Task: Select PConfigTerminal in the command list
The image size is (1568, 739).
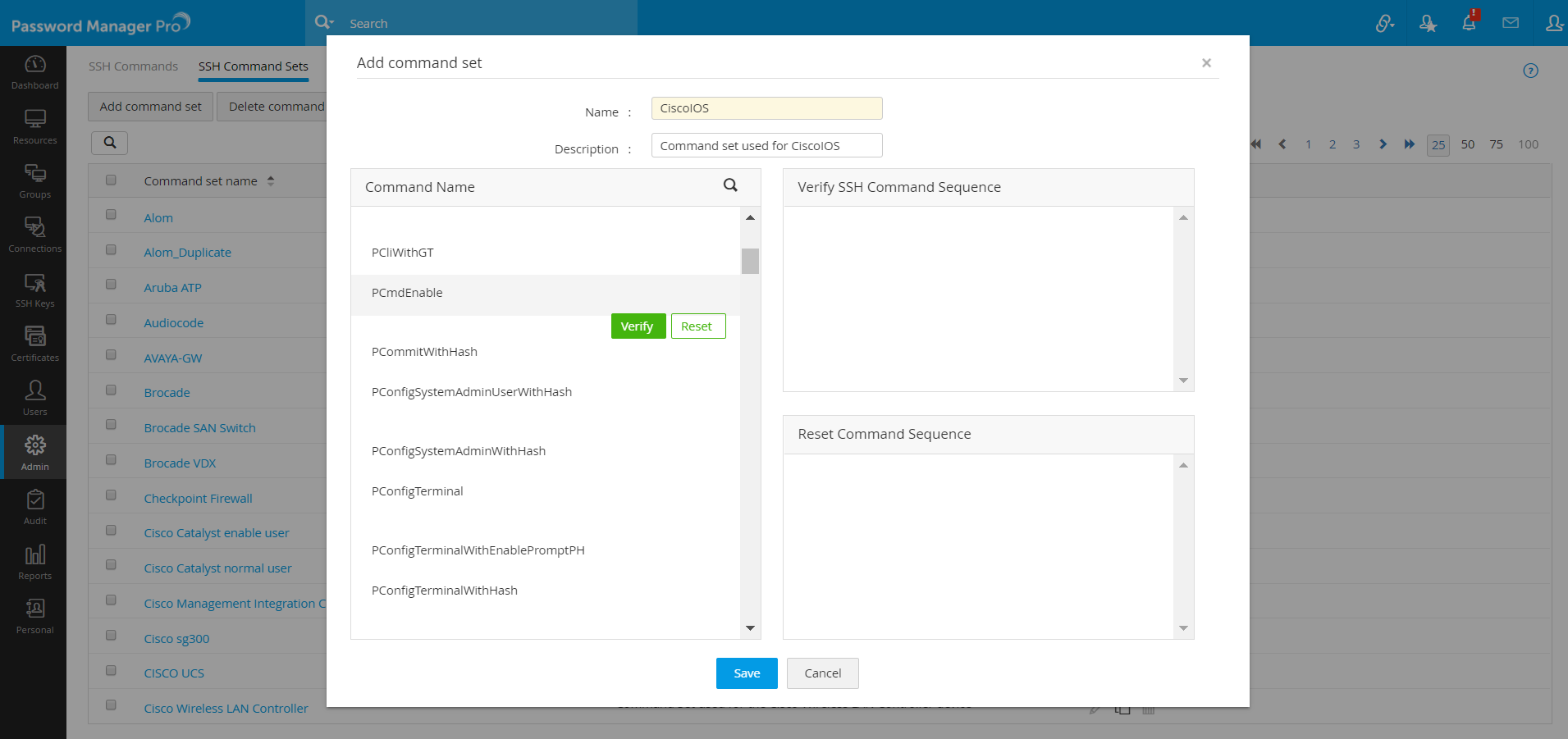Action: tap(418, 491)
